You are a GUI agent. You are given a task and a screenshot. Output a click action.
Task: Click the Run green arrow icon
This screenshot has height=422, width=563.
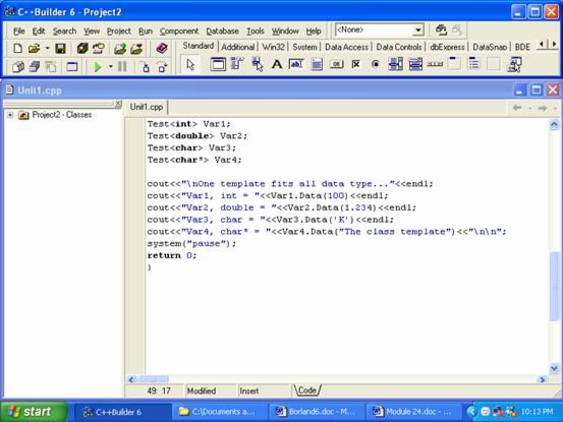point(97,66)
